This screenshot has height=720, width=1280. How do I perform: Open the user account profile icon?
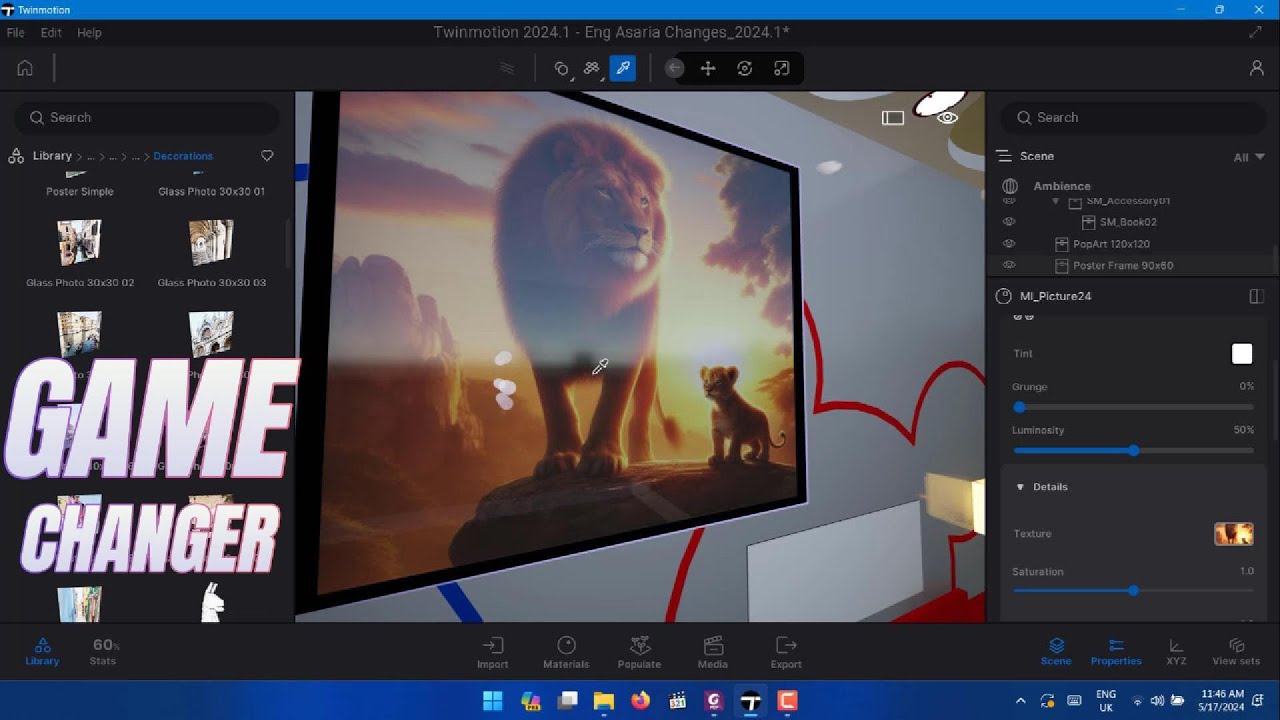1256,68
